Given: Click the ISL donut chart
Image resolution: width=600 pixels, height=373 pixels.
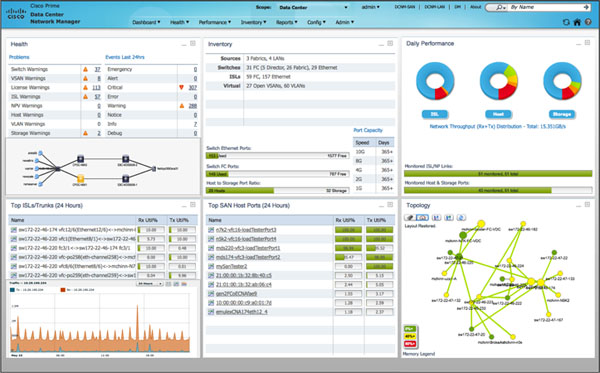Looking at the screenshot, I should [435, 81].
